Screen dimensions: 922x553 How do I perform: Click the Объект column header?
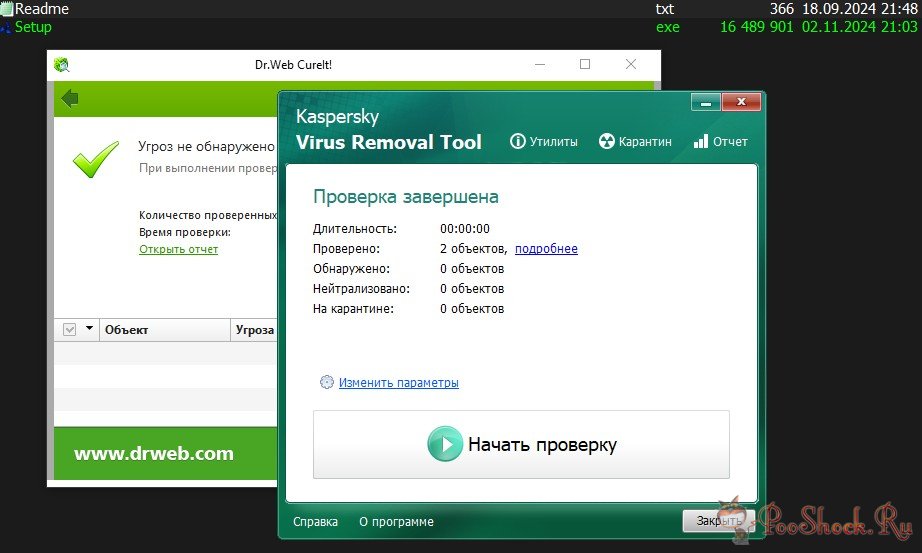point(165,330)
